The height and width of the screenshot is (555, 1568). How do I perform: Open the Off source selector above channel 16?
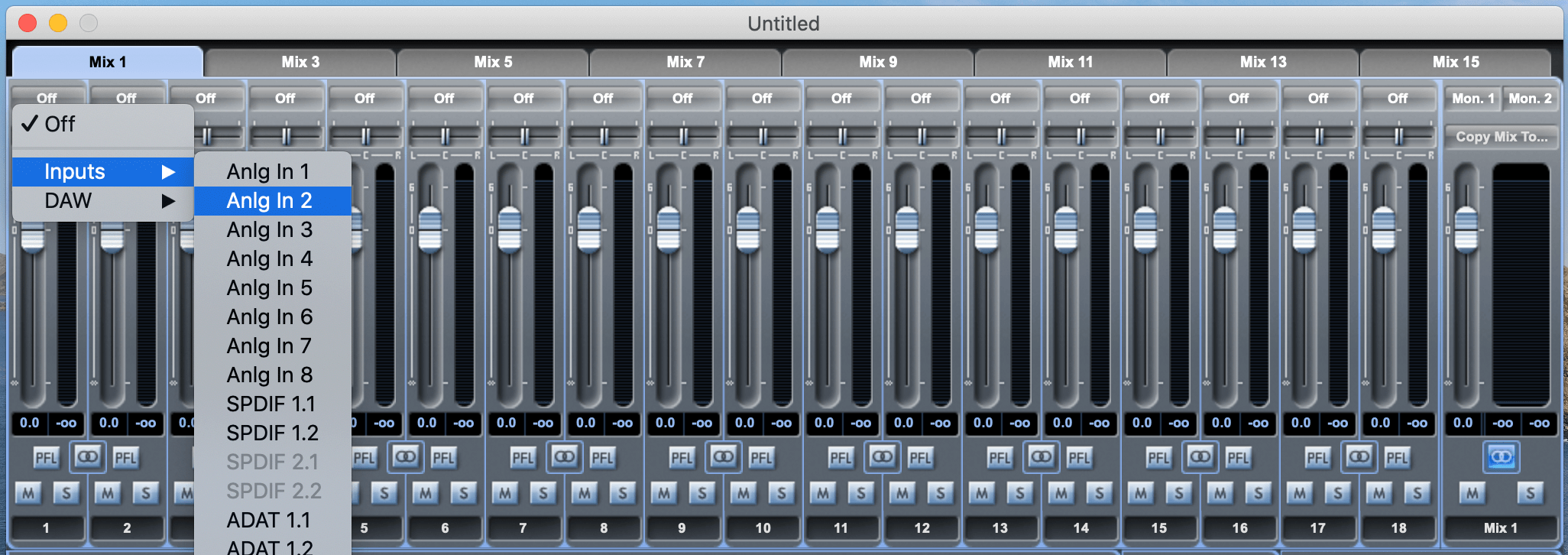click(1239, 99)
